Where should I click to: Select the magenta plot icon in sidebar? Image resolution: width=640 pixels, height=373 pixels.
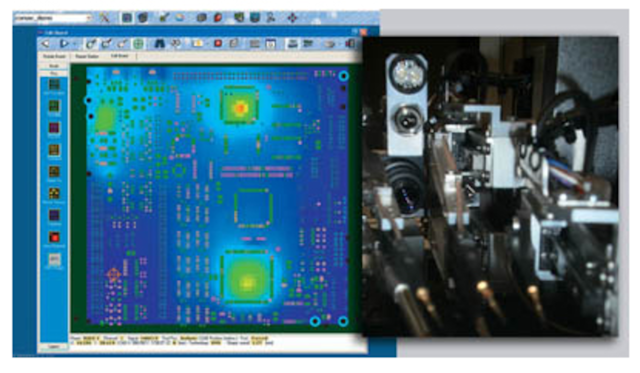[x=54, y=128]
